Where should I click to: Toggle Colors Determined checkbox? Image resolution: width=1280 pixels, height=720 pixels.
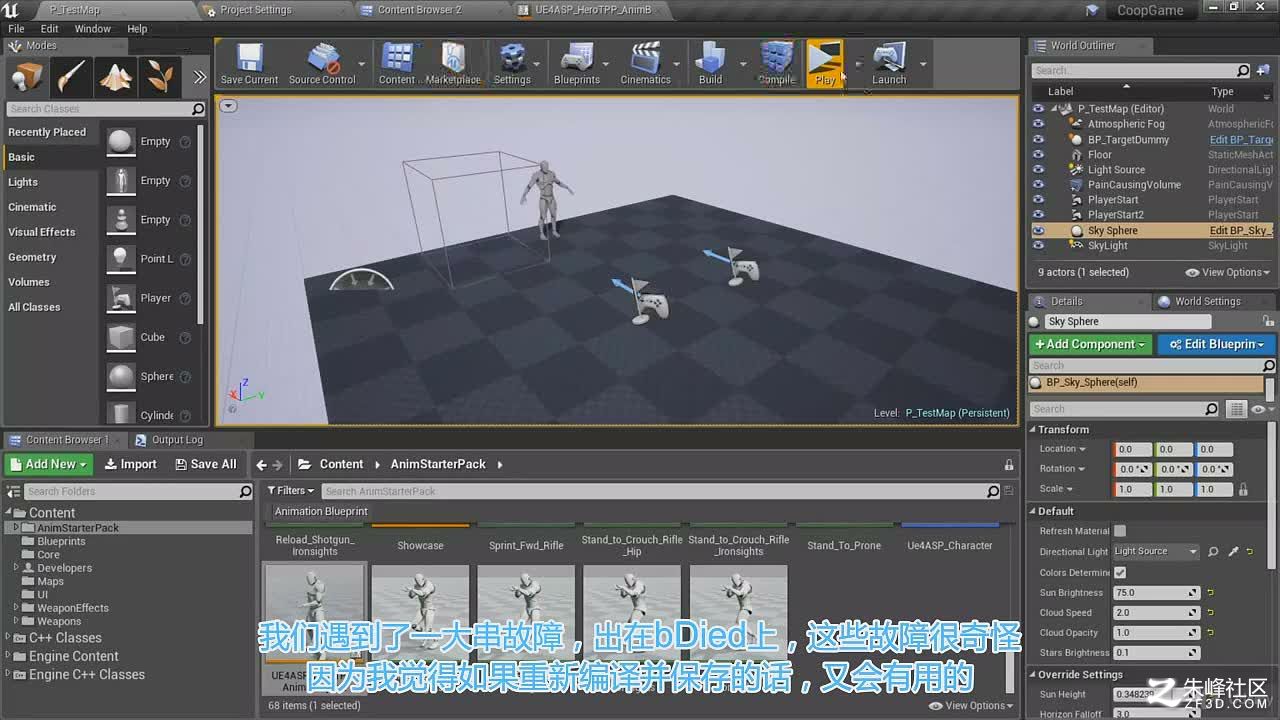(1120, 572)
